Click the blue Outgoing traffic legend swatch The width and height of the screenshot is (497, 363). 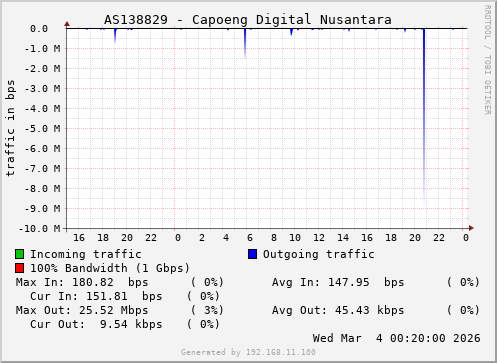coord(252,254)
